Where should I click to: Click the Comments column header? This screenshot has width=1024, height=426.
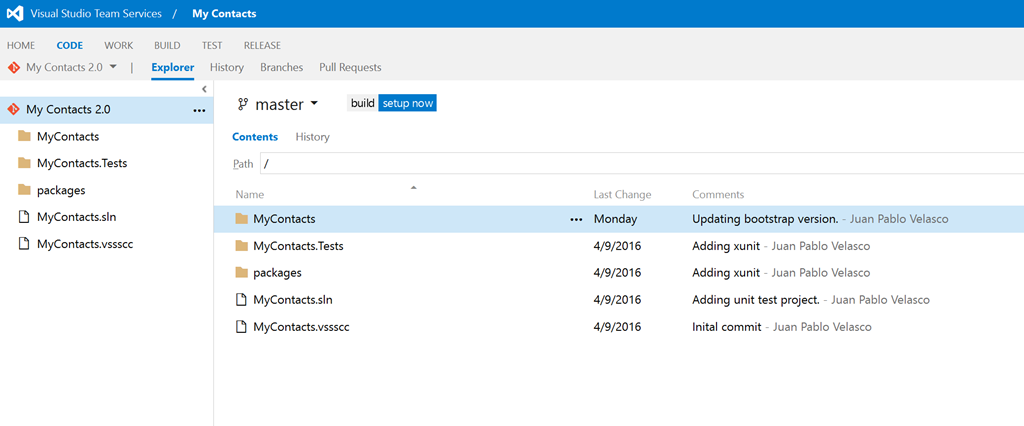coord(718,195)
